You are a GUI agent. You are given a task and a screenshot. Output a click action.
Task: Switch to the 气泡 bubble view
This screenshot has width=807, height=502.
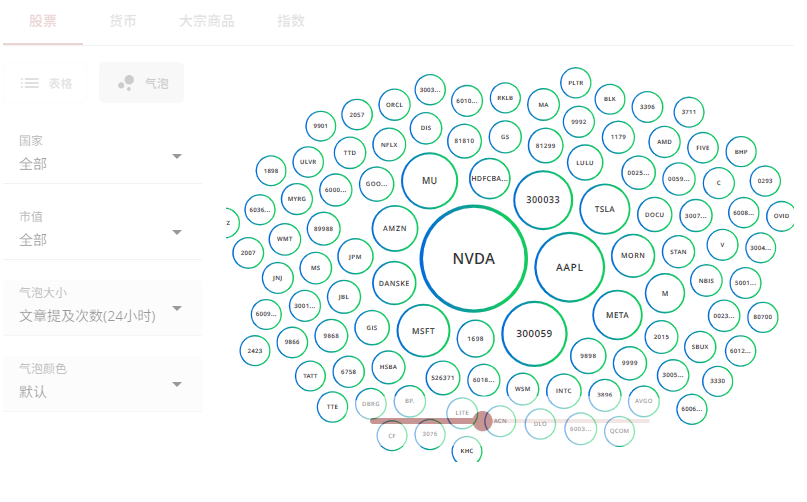(142, 84)
